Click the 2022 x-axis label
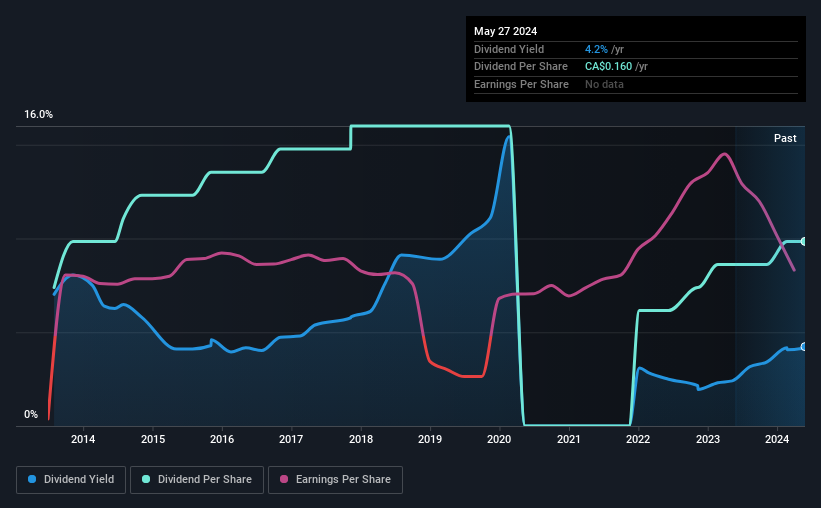Screen dimensions: 821x508 click(638, 439)
